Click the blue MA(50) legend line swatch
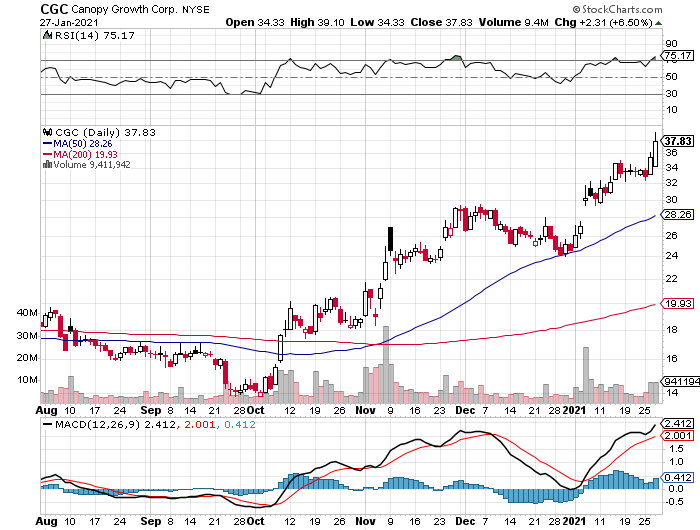 47,144
